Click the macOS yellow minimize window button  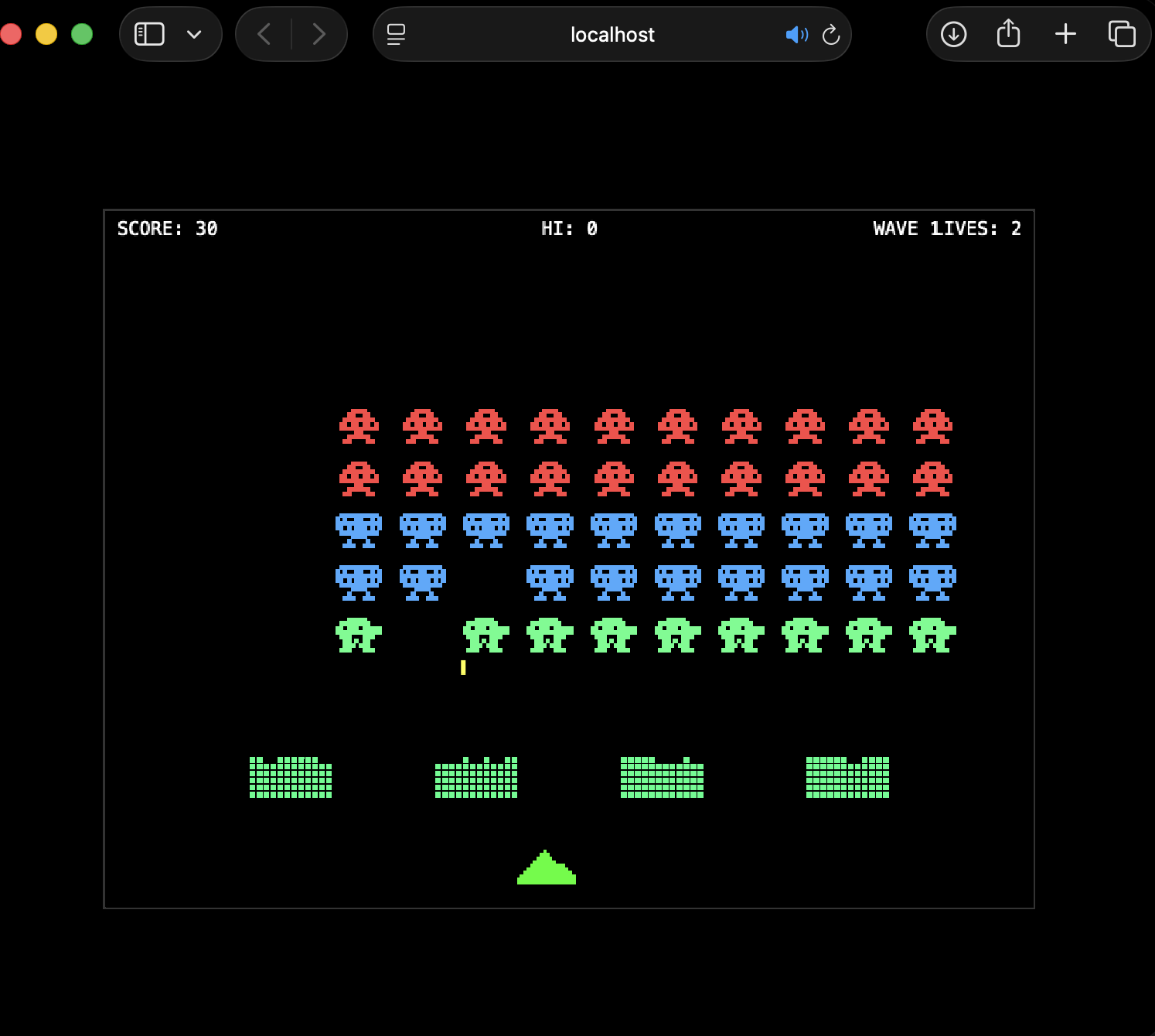46,34
